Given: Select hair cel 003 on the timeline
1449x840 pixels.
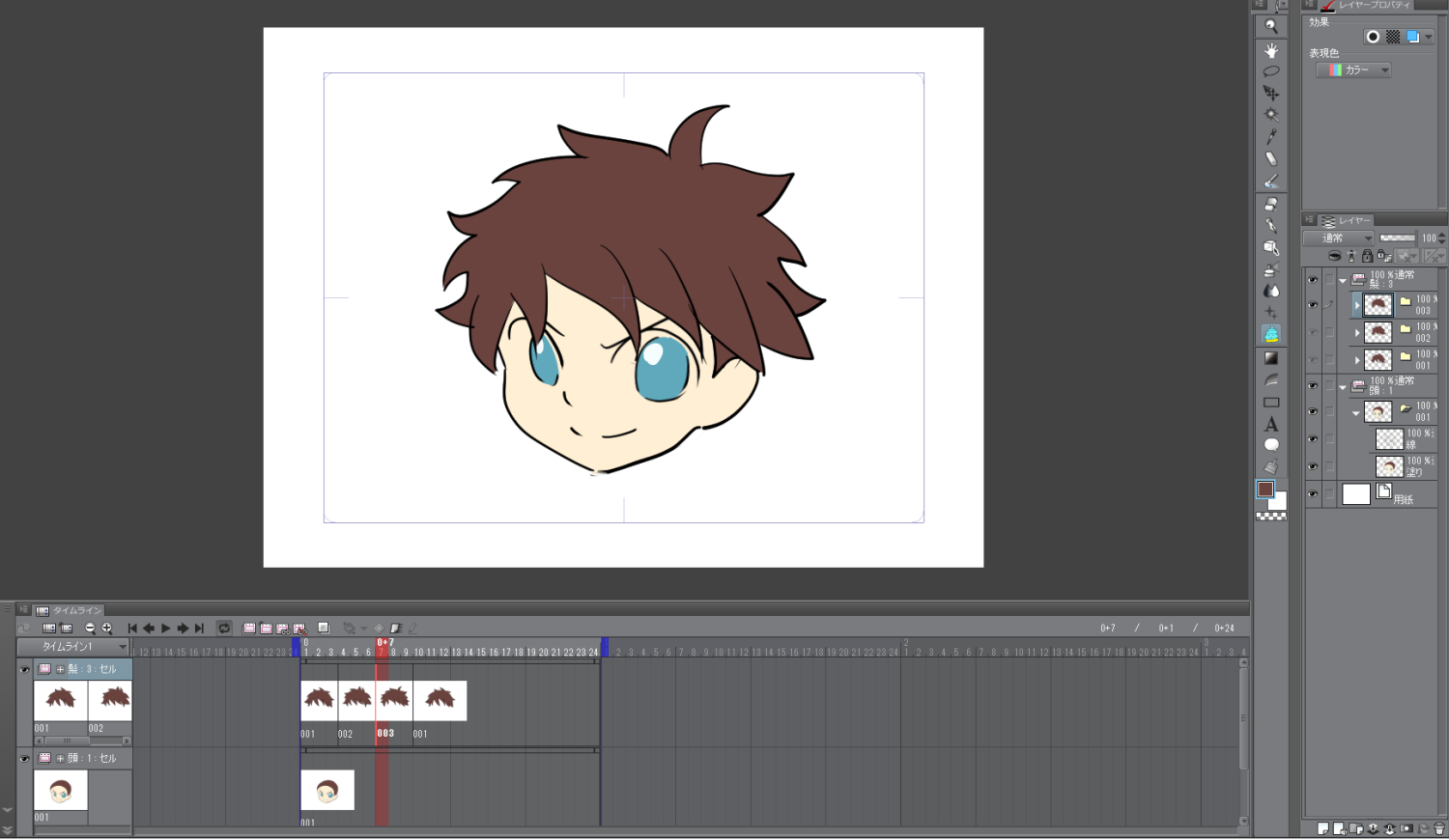Looking at the screenshot, I should pos(394,700).
